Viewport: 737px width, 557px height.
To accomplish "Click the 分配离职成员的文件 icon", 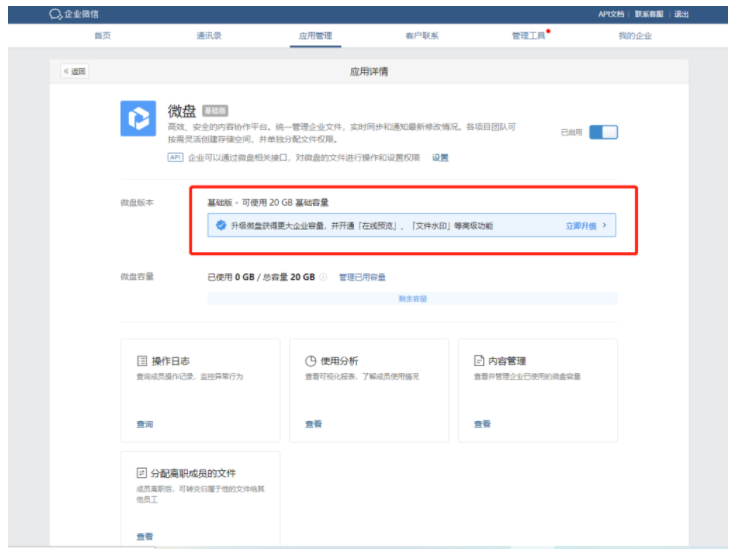I will (141, 473).
